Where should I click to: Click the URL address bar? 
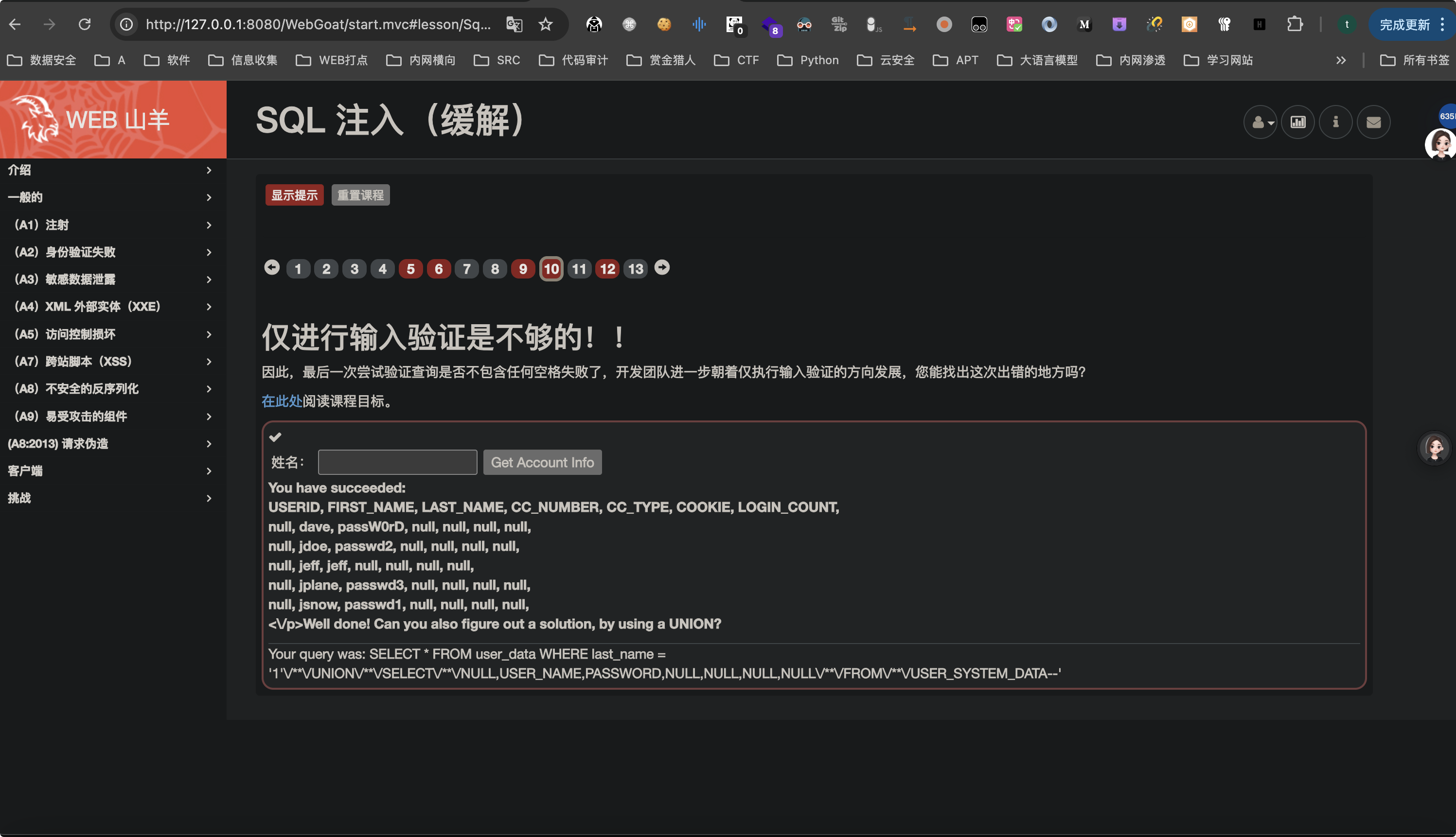[x=318, y=24]
